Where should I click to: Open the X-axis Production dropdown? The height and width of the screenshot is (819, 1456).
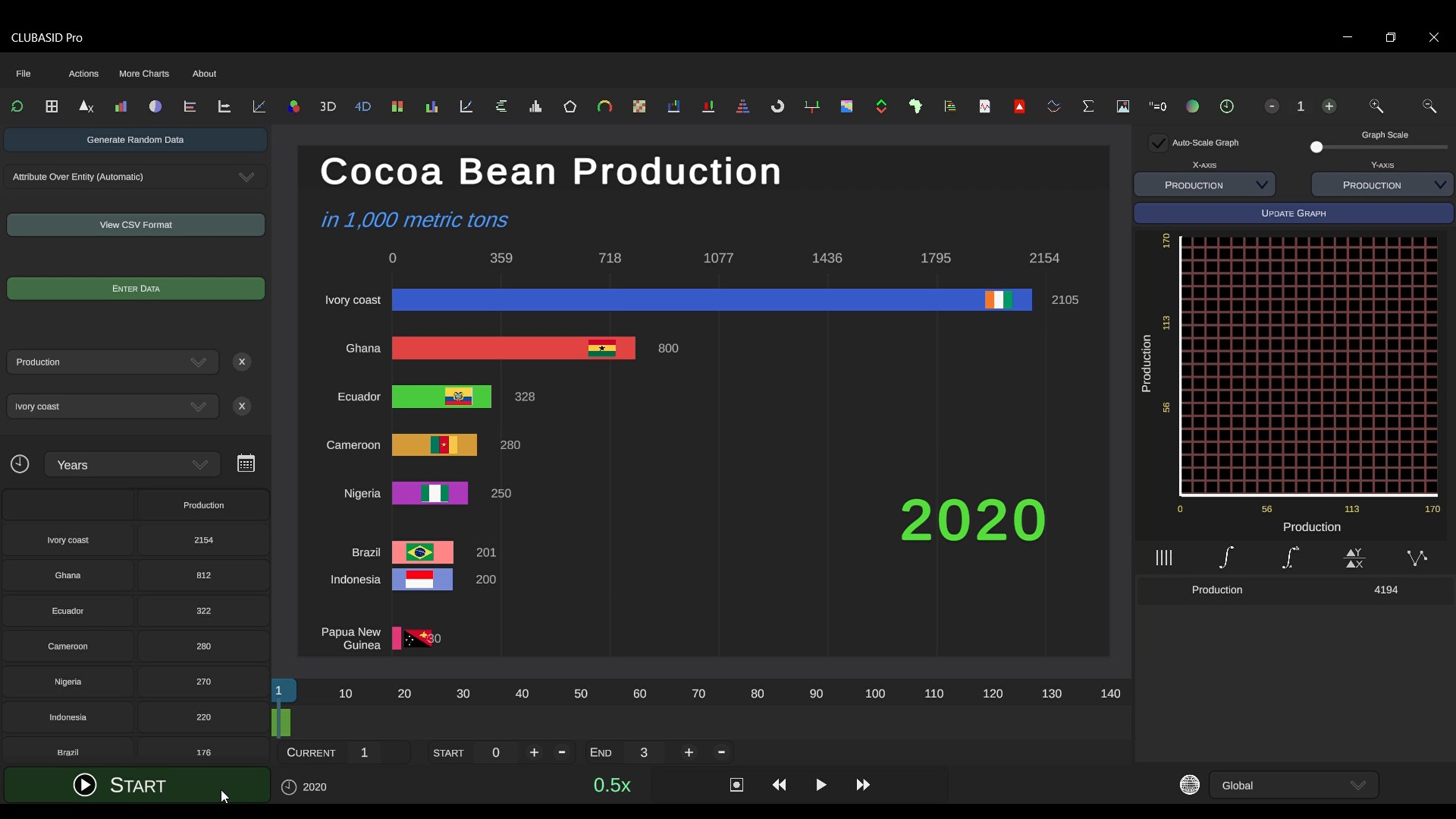pyautogui.click(x=1204, y=185)
